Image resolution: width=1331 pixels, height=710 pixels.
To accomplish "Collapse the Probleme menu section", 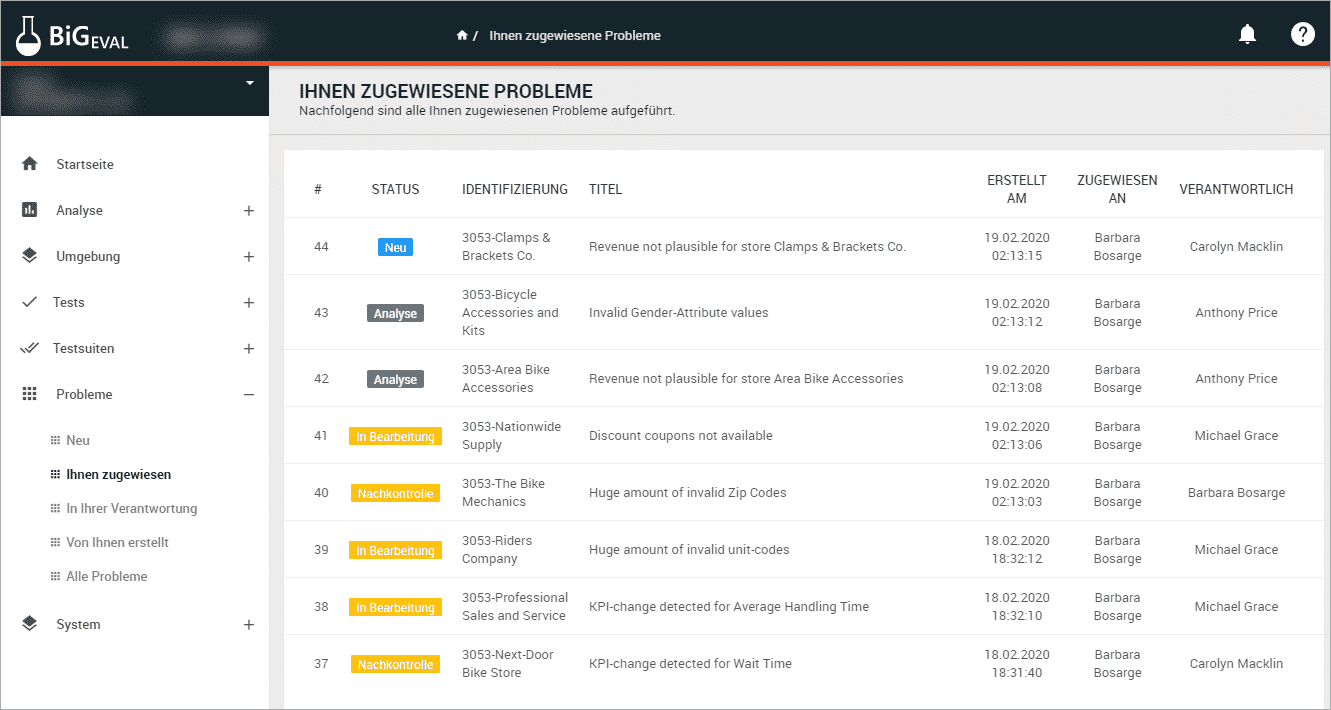I will tap(248, 394).
